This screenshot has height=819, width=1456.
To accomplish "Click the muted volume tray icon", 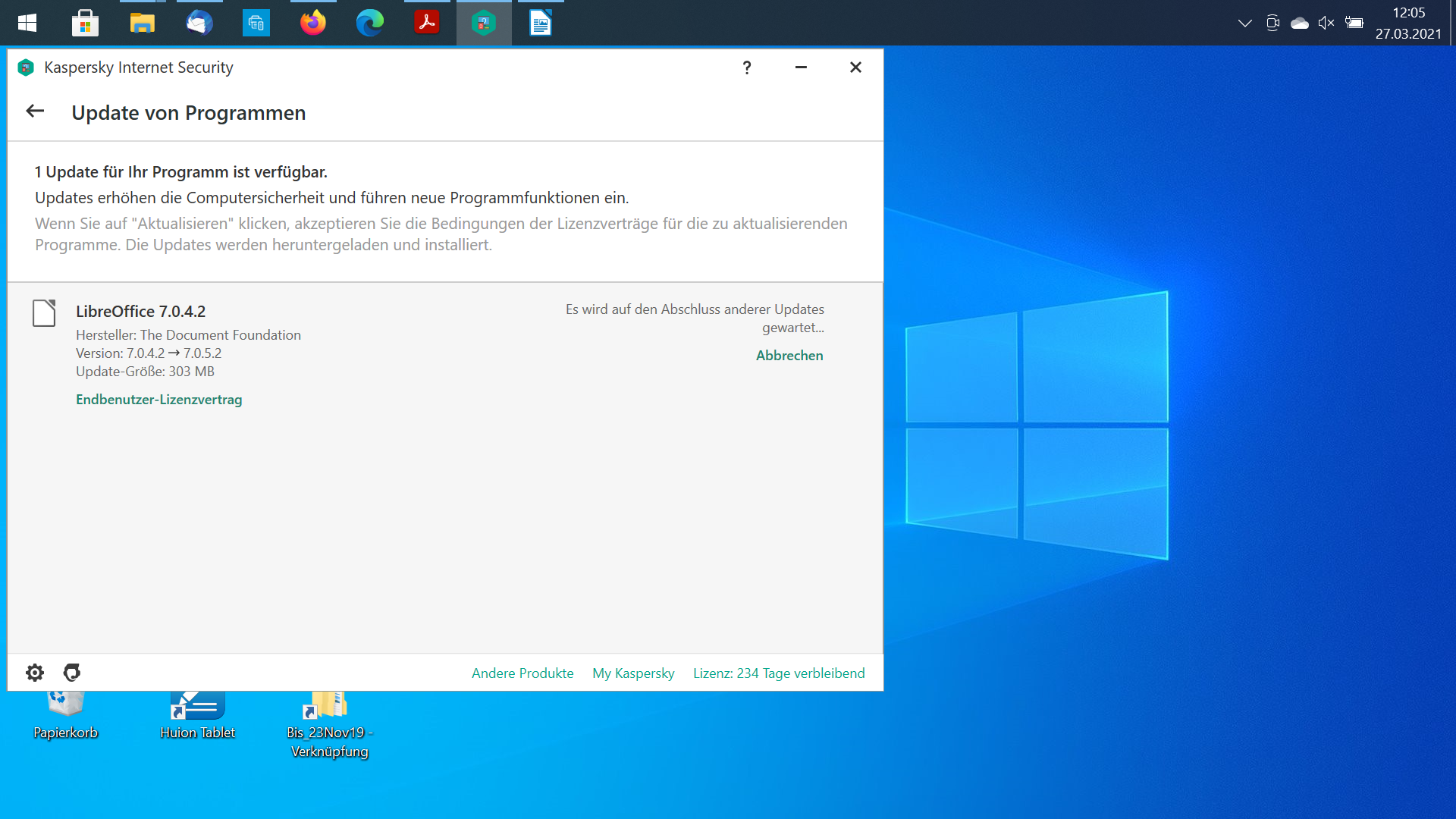I will click(1326, 23).
